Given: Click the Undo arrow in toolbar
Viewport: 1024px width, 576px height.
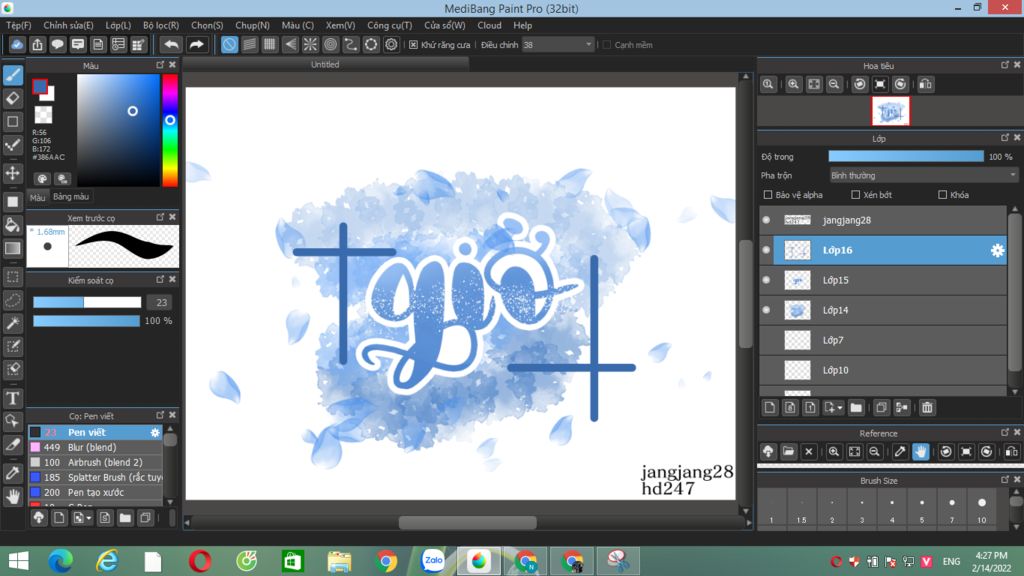Looking at the screenshot, I should tap(171, 44).
